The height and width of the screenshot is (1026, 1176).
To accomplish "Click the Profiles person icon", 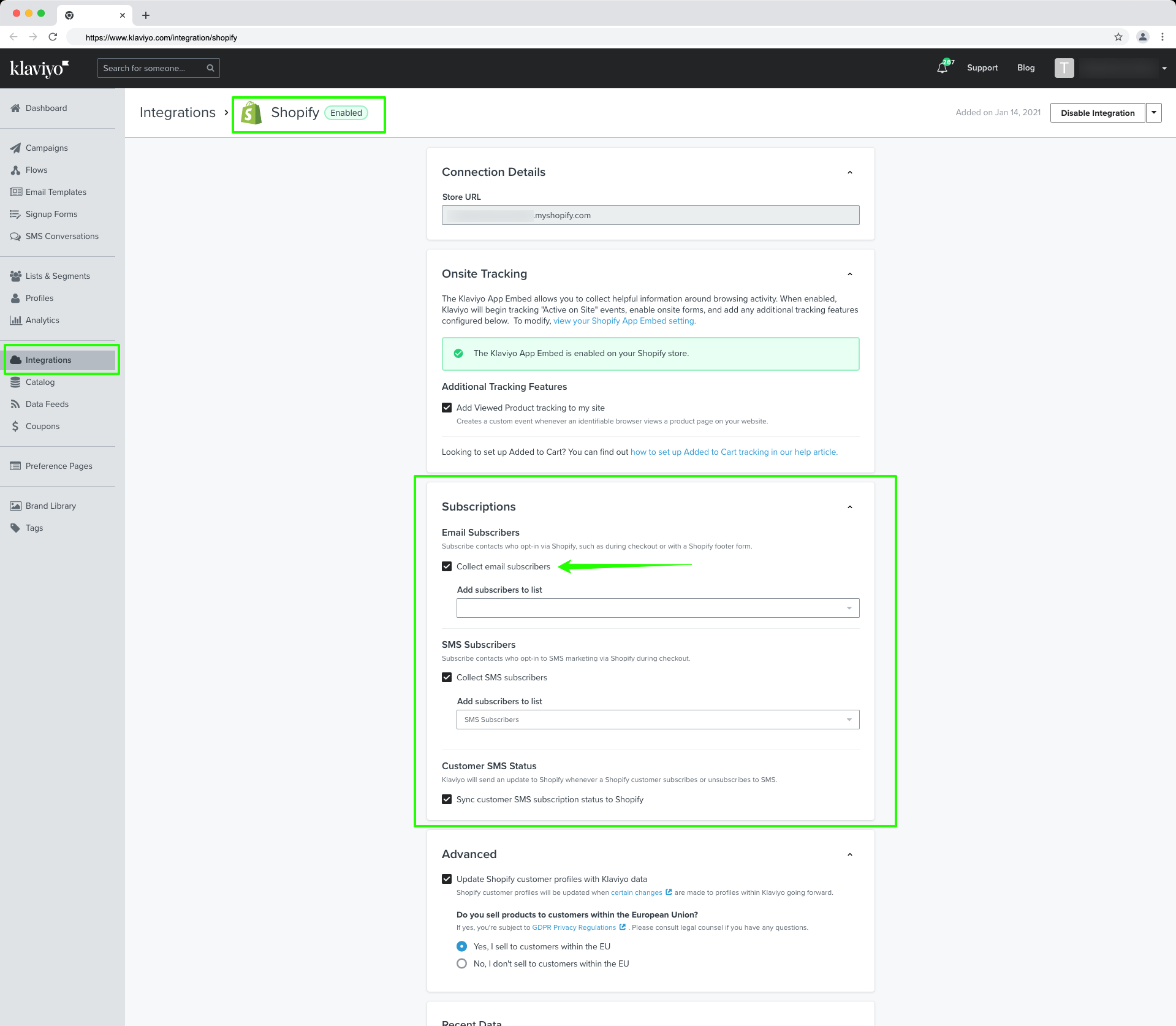I will pos(15,298).
